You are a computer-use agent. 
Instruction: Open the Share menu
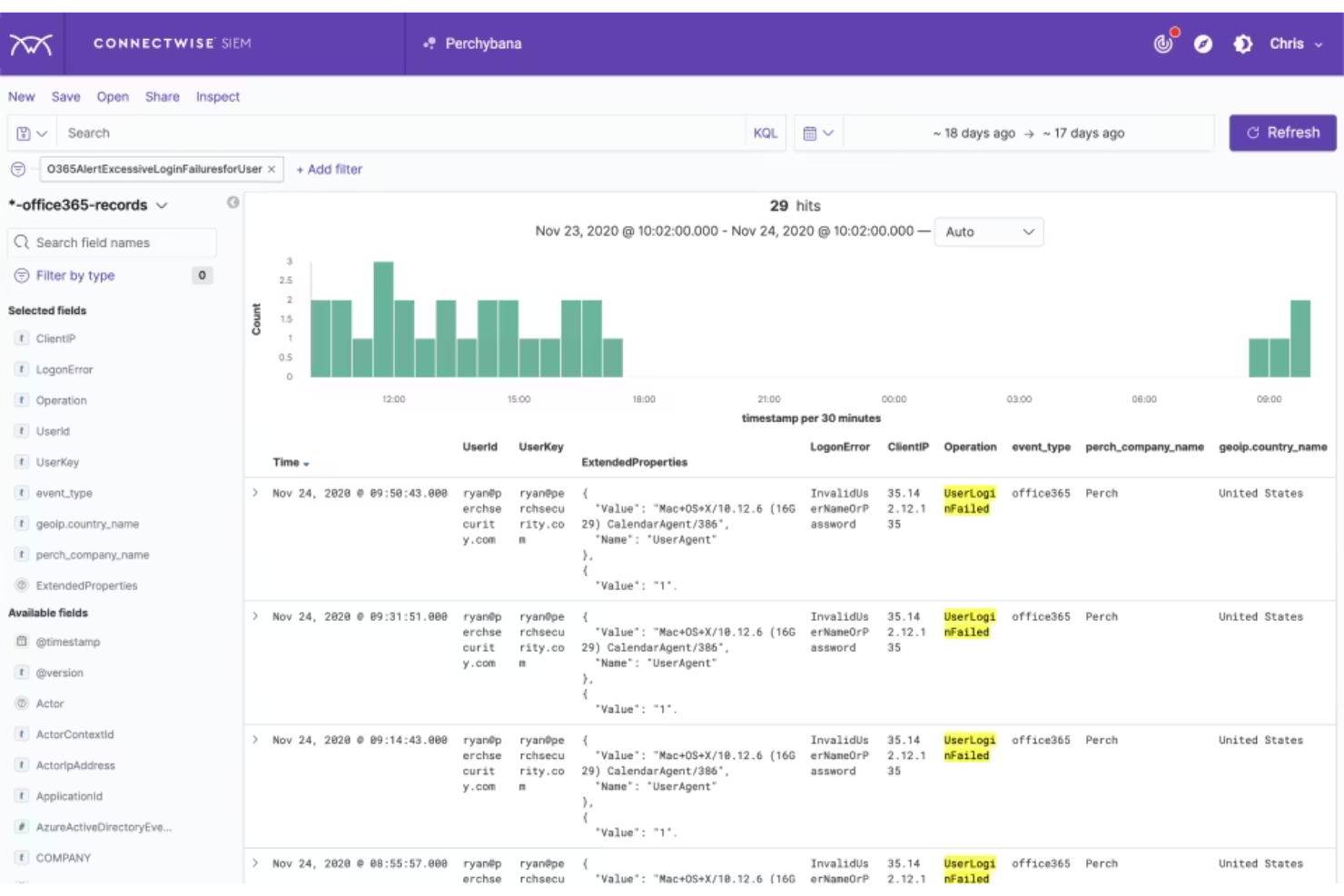162,96
